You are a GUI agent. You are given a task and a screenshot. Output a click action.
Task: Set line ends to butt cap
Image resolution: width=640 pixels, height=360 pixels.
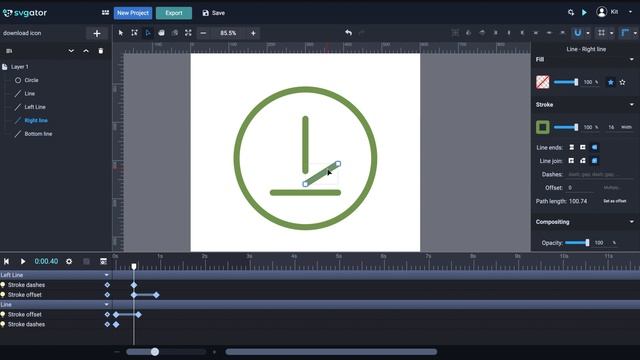571,147
